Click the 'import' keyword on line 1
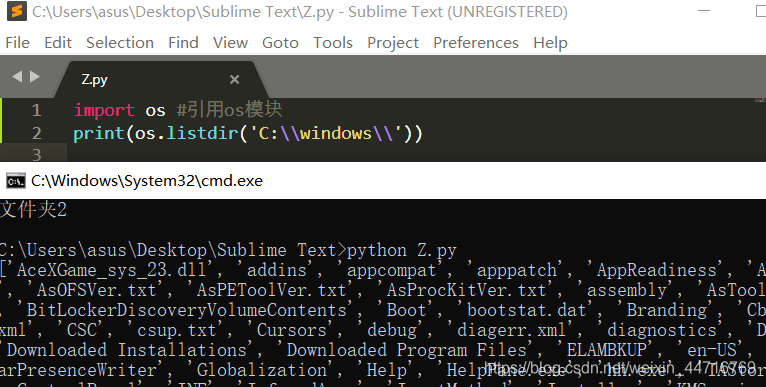 tap(104, 110)
